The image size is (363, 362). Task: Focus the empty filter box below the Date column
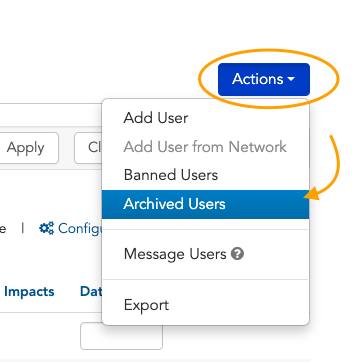coord(121,336)
